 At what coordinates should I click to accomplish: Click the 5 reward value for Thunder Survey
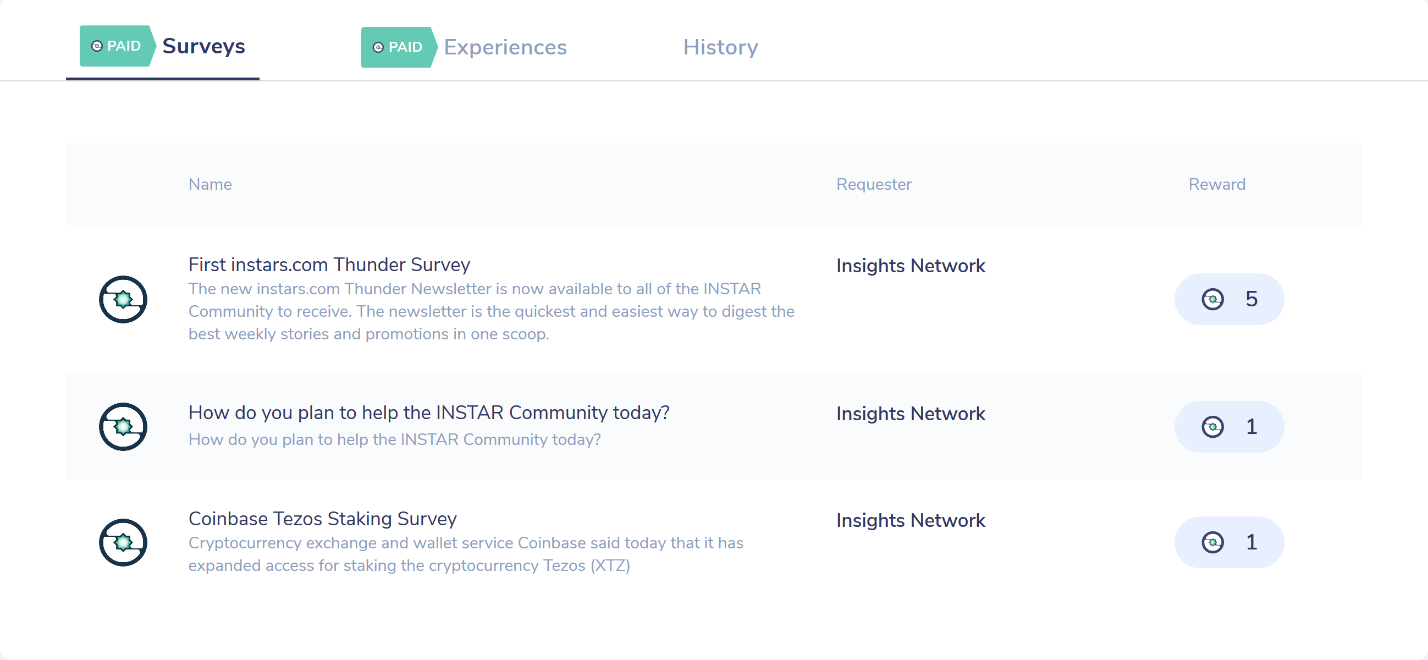(x=1251, y=299)
